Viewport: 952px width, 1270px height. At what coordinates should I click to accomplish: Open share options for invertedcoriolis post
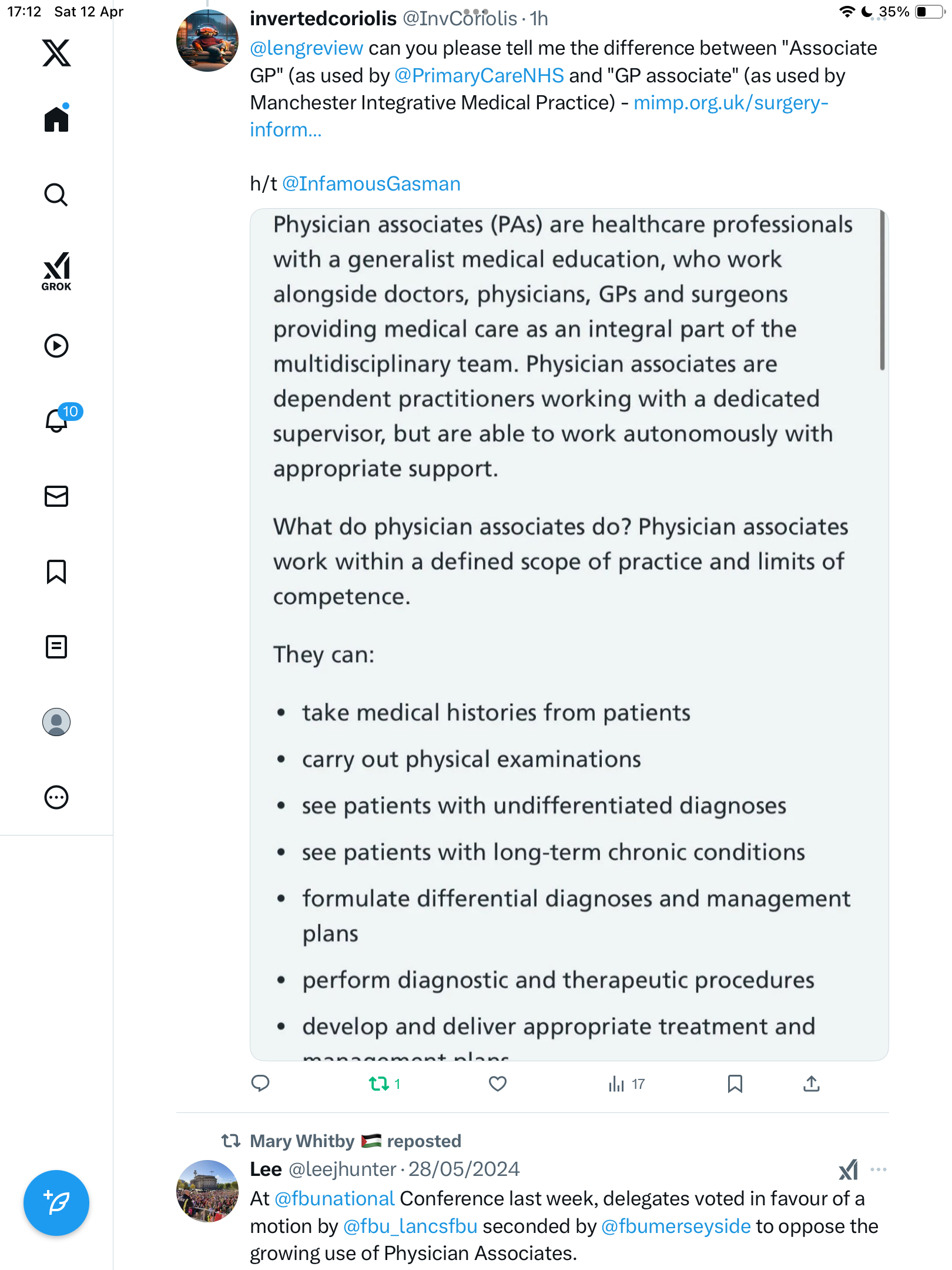point(812,1084)
